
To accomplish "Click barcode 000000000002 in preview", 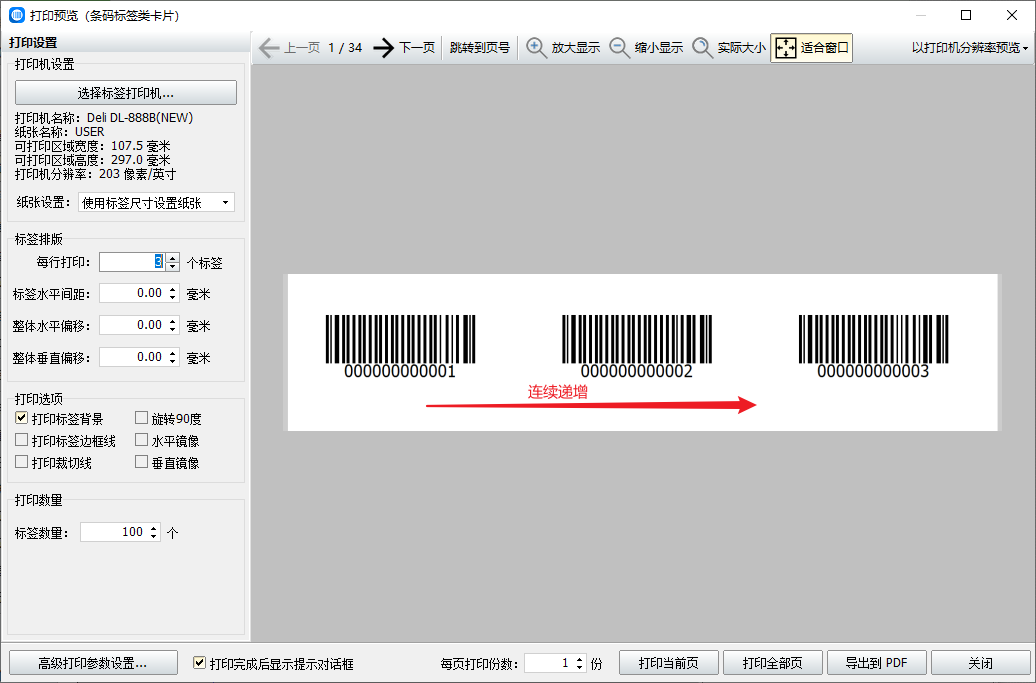I will click(x=637, y=347).
